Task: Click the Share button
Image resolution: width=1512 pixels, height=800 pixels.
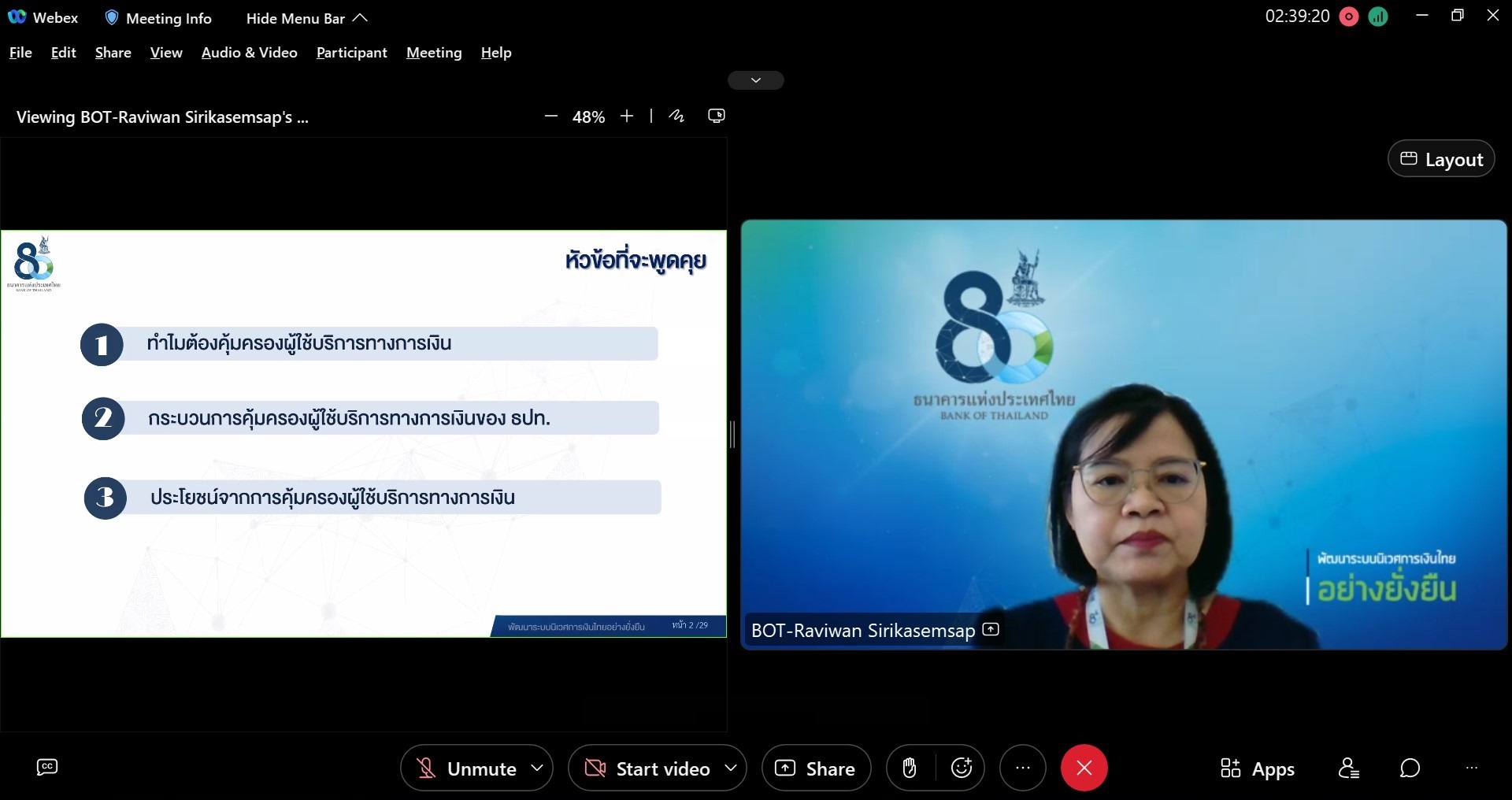Action: tap(816, 768)
